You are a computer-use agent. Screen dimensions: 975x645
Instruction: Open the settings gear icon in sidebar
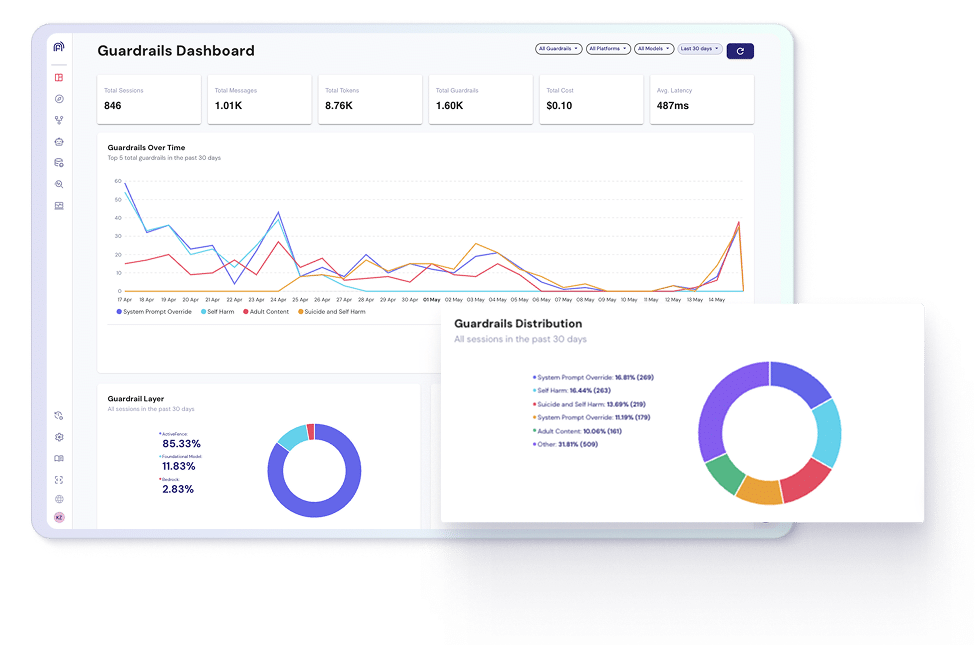click(x=59, y=437)
